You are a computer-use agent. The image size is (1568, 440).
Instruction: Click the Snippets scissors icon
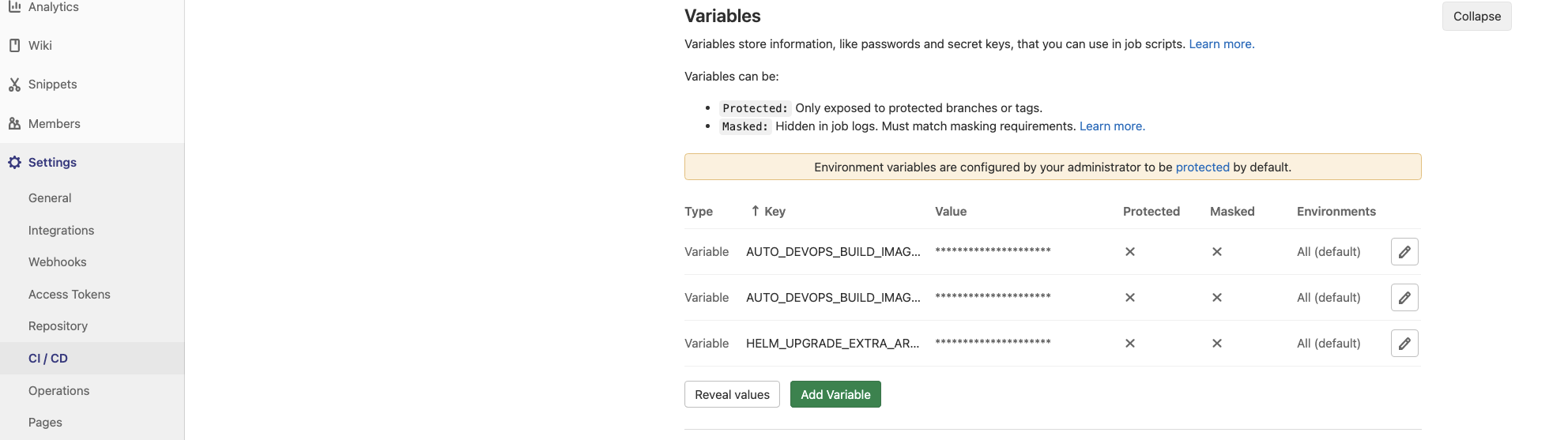pyautogui.click(x=14, y=85)
